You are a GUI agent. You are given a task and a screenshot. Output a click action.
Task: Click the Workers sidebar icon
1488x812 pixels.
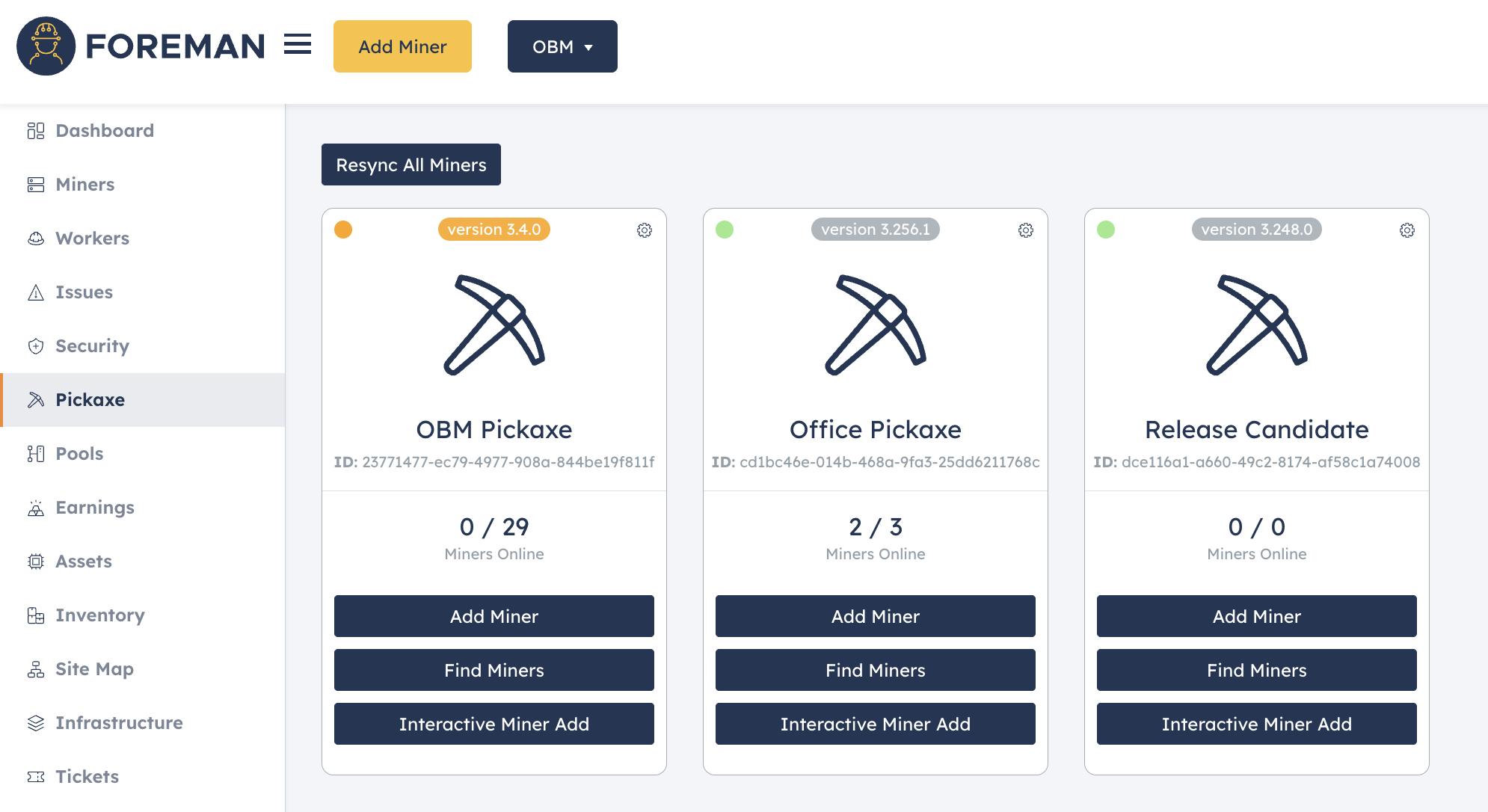(36, 239)
